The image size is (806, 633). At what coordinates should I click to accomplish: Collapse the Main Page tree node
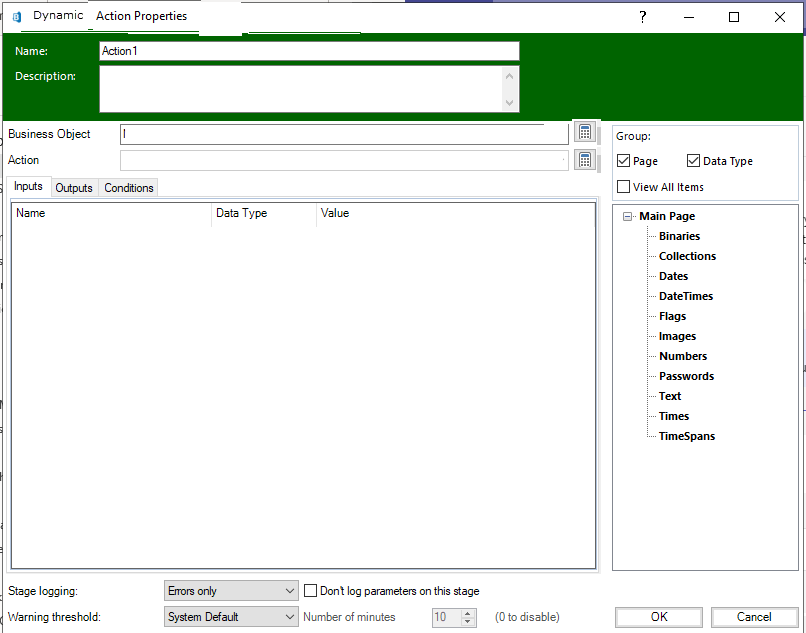(x=627, y=216)
